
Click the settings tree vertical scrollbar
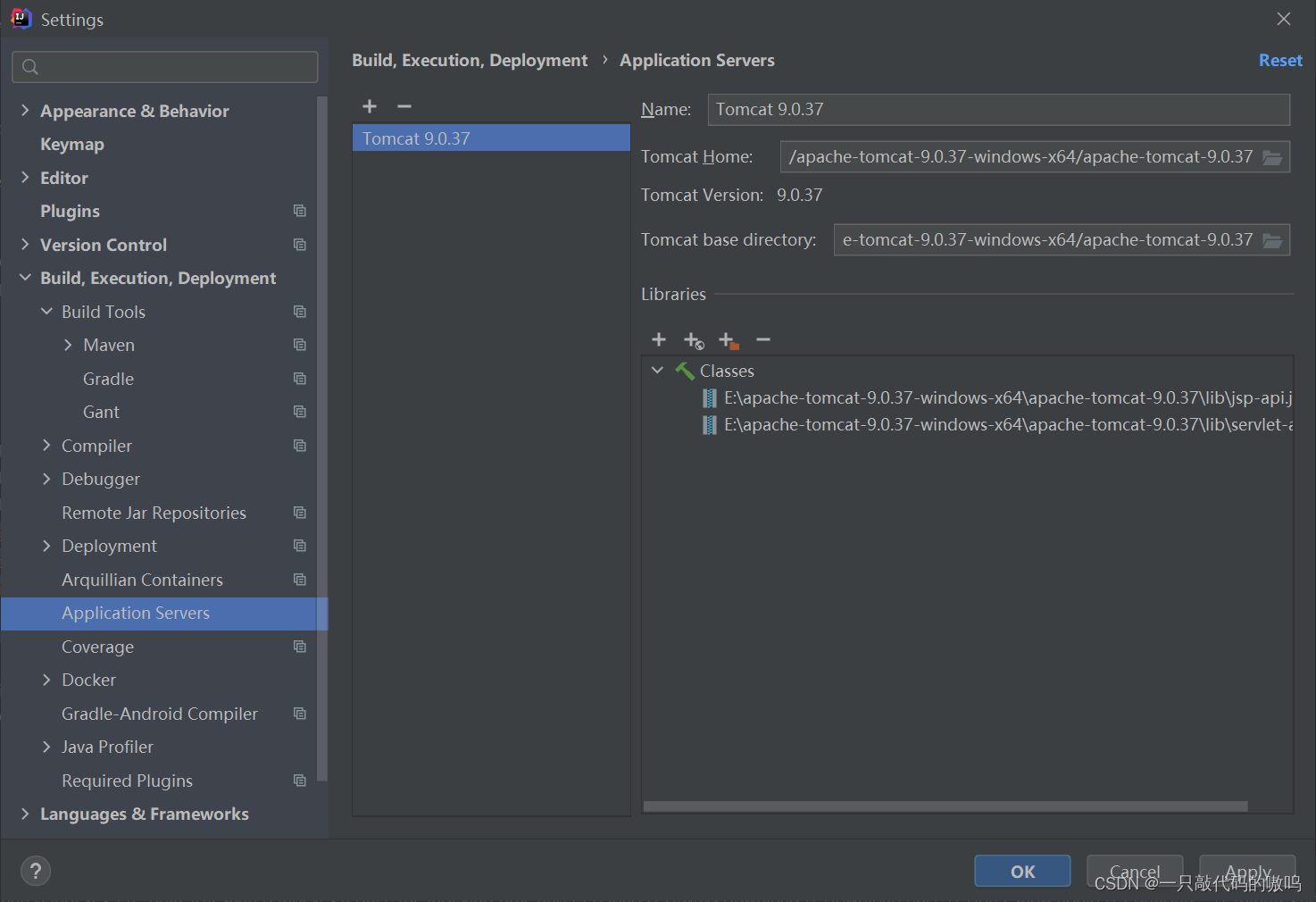322,438
